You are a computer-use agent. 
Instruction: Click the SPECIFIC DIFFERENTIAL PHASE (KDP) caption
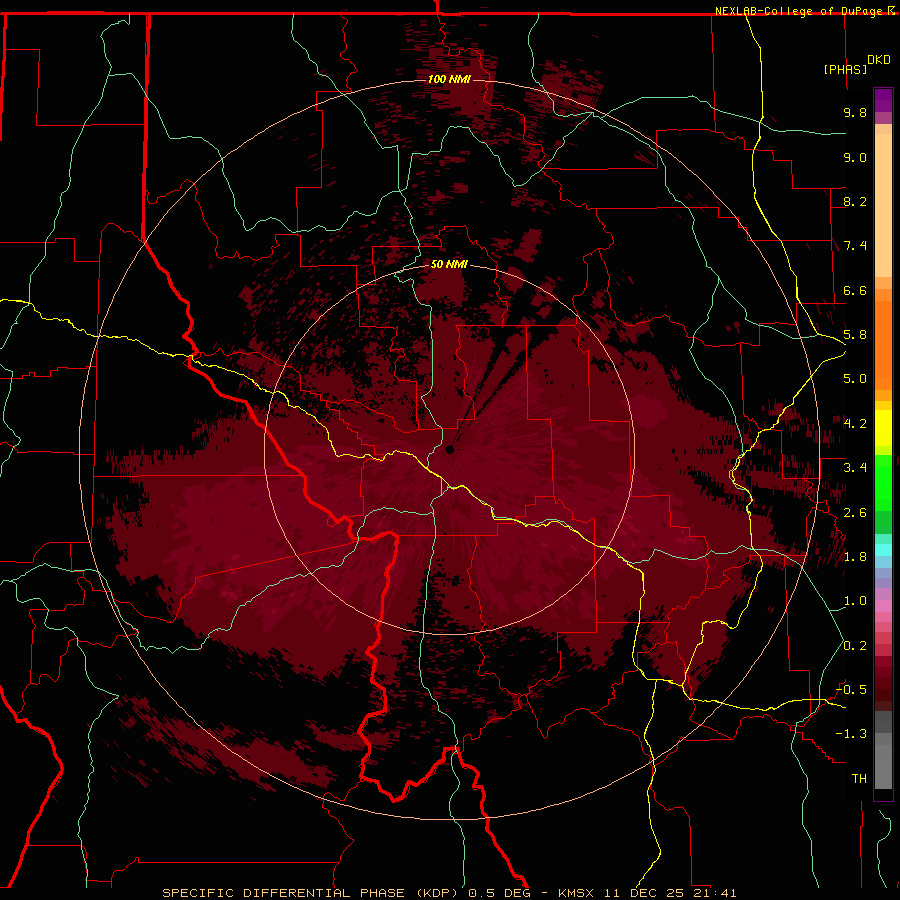pos(312,893)
